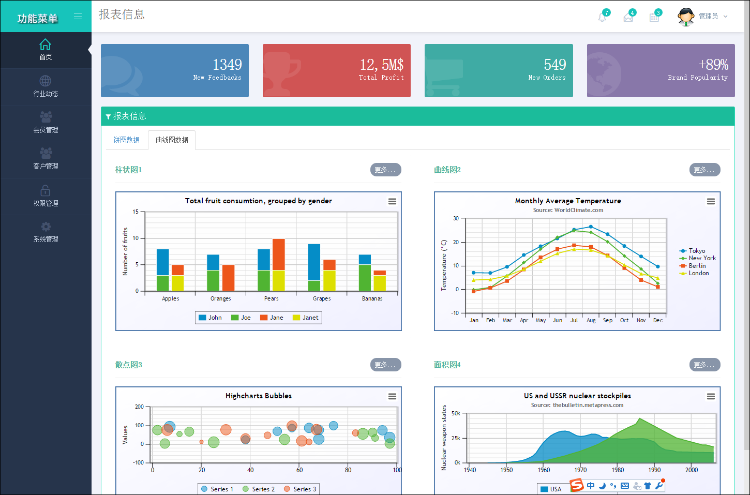Click the Sogou input method S icon
The width and height of the screenshot is (750, 495).
click(x=576, y=485)
